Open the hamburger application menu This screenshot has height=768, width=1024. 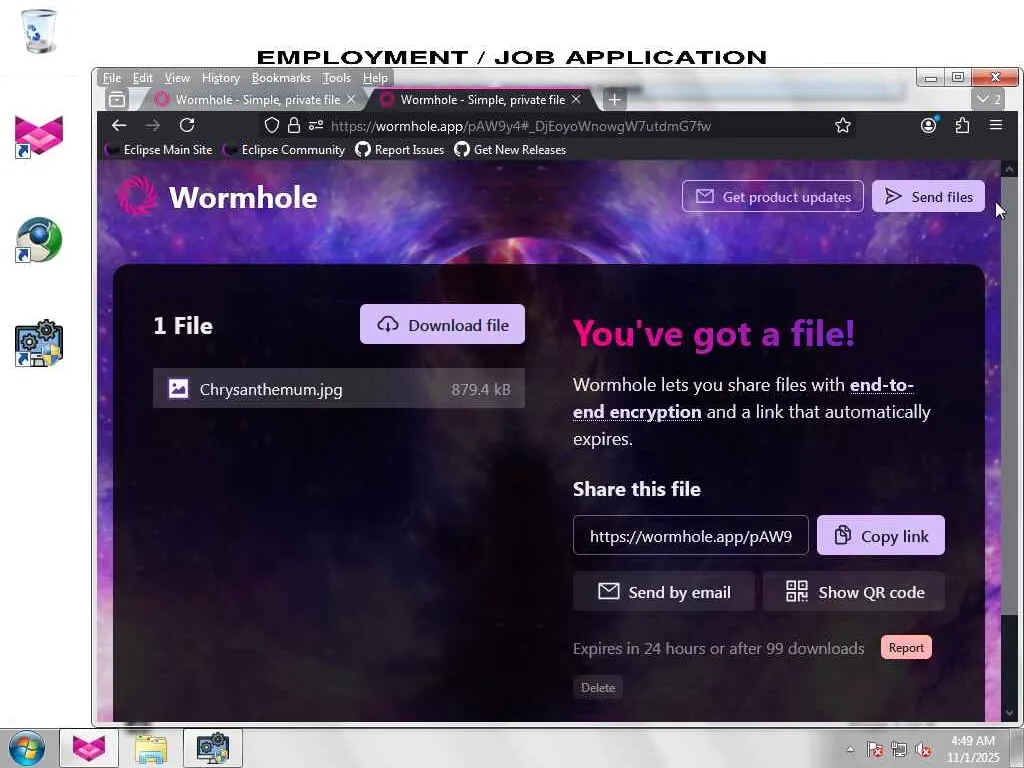tap(996, 125)
